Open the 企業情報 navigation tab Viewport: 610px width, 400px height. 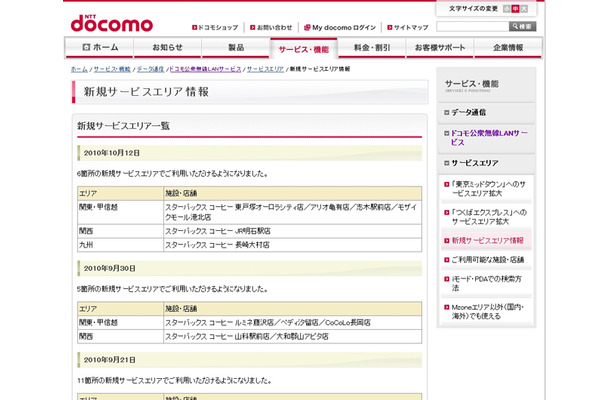(508, 47)
